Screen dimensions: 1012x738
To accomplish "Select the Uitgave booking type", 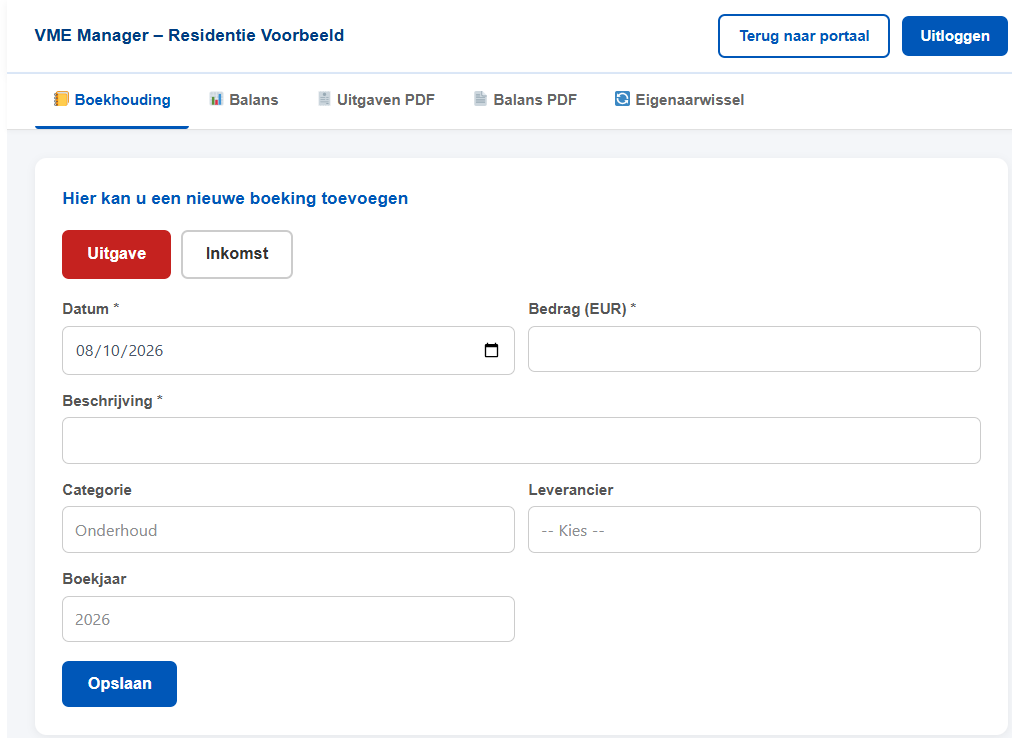I will (x=117, y=254).
